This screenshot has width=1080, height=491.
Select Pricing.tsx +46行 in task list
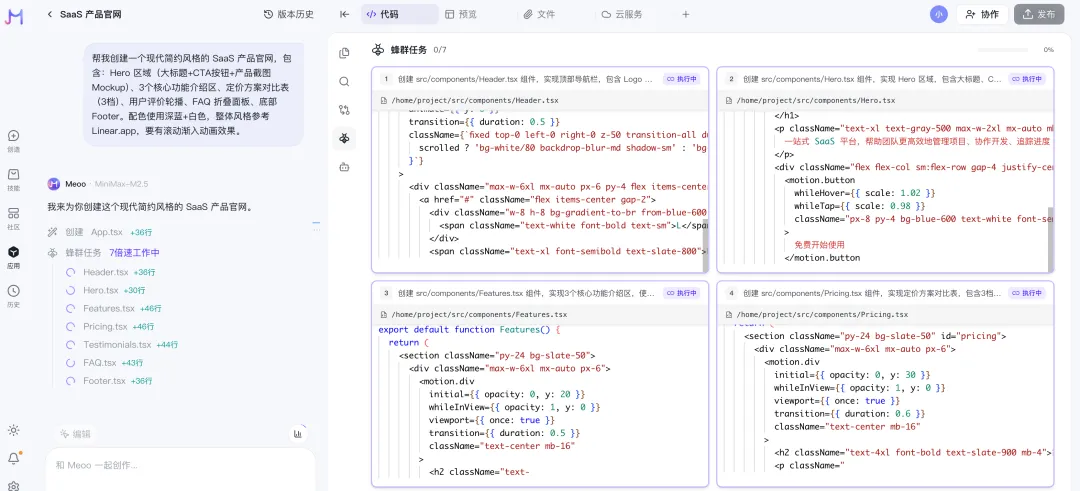110,326
